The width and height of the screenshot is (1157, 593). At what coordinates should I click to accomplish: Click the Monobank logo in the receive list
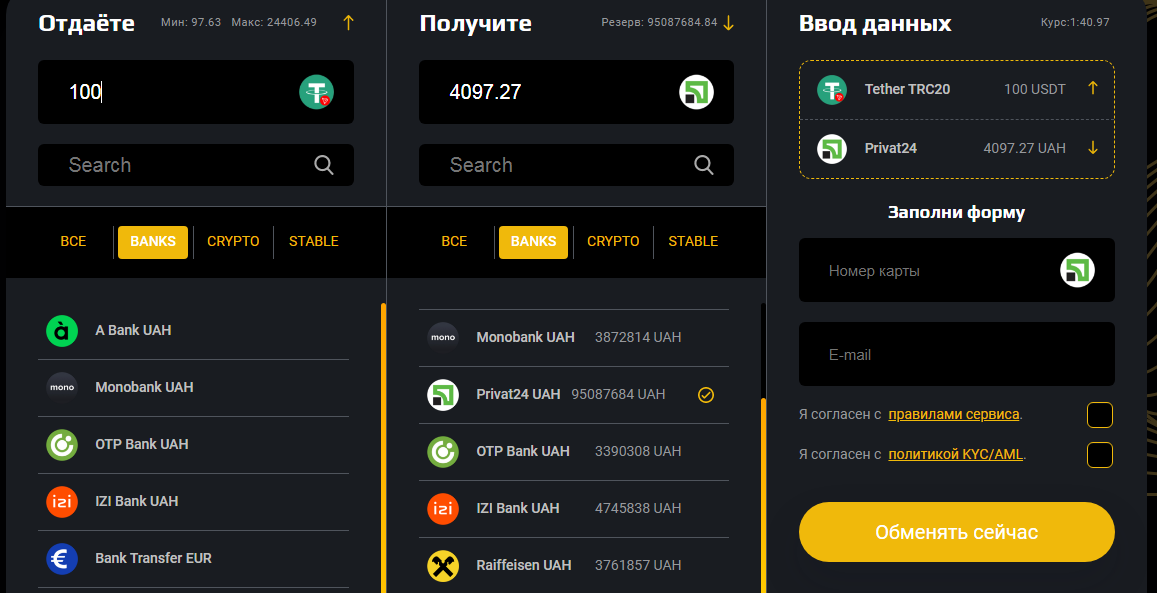(x=443, y=337)
